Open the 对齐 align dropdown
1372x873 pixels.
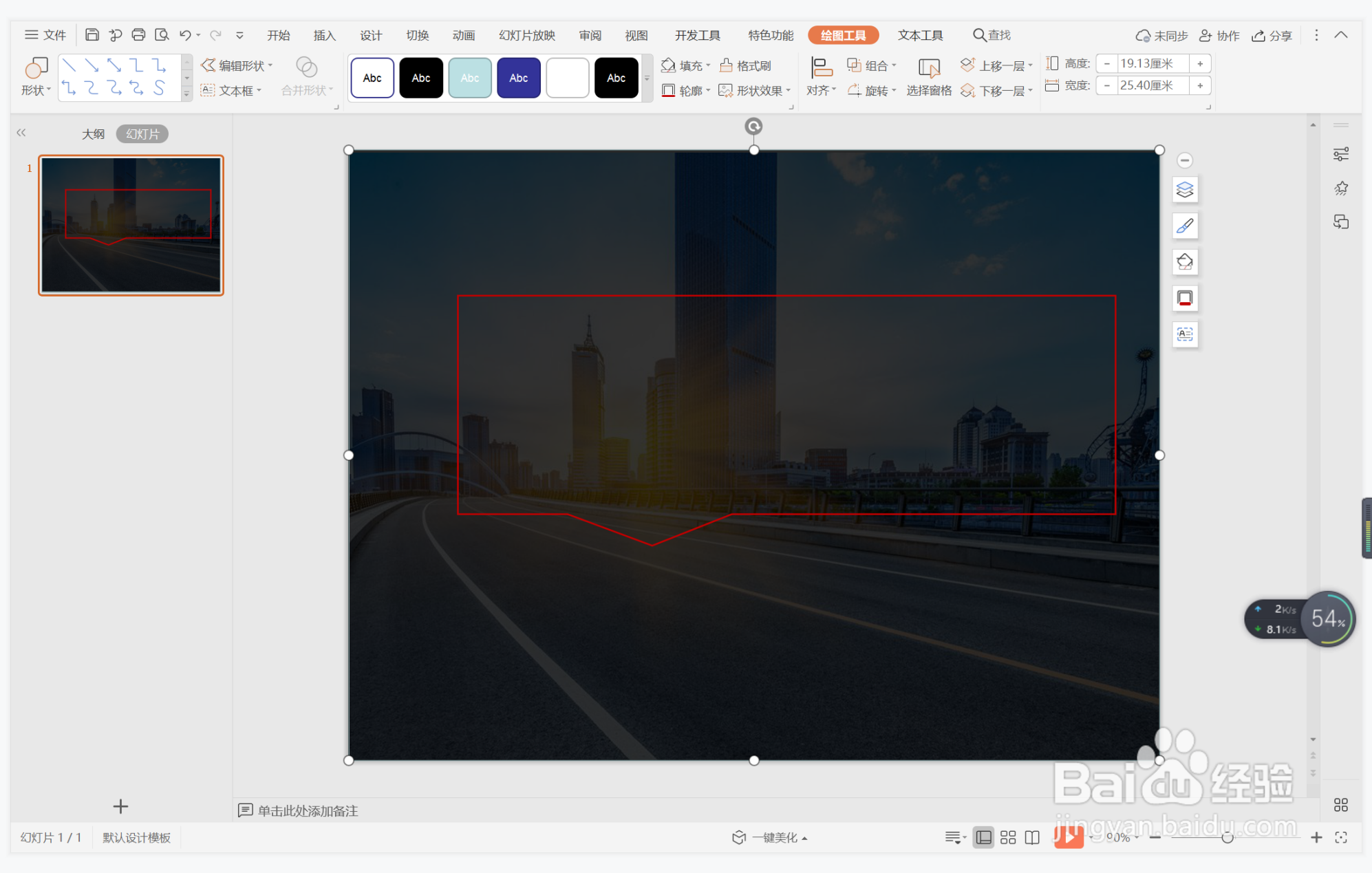[821, 91]
